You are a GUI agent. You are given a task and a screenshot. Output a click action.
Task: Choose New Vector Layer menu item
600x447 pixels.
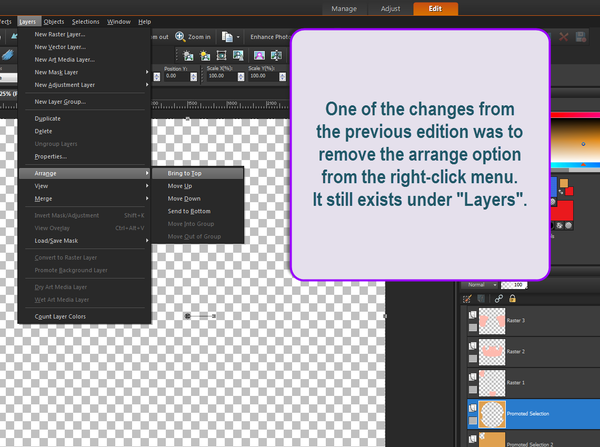84,47
